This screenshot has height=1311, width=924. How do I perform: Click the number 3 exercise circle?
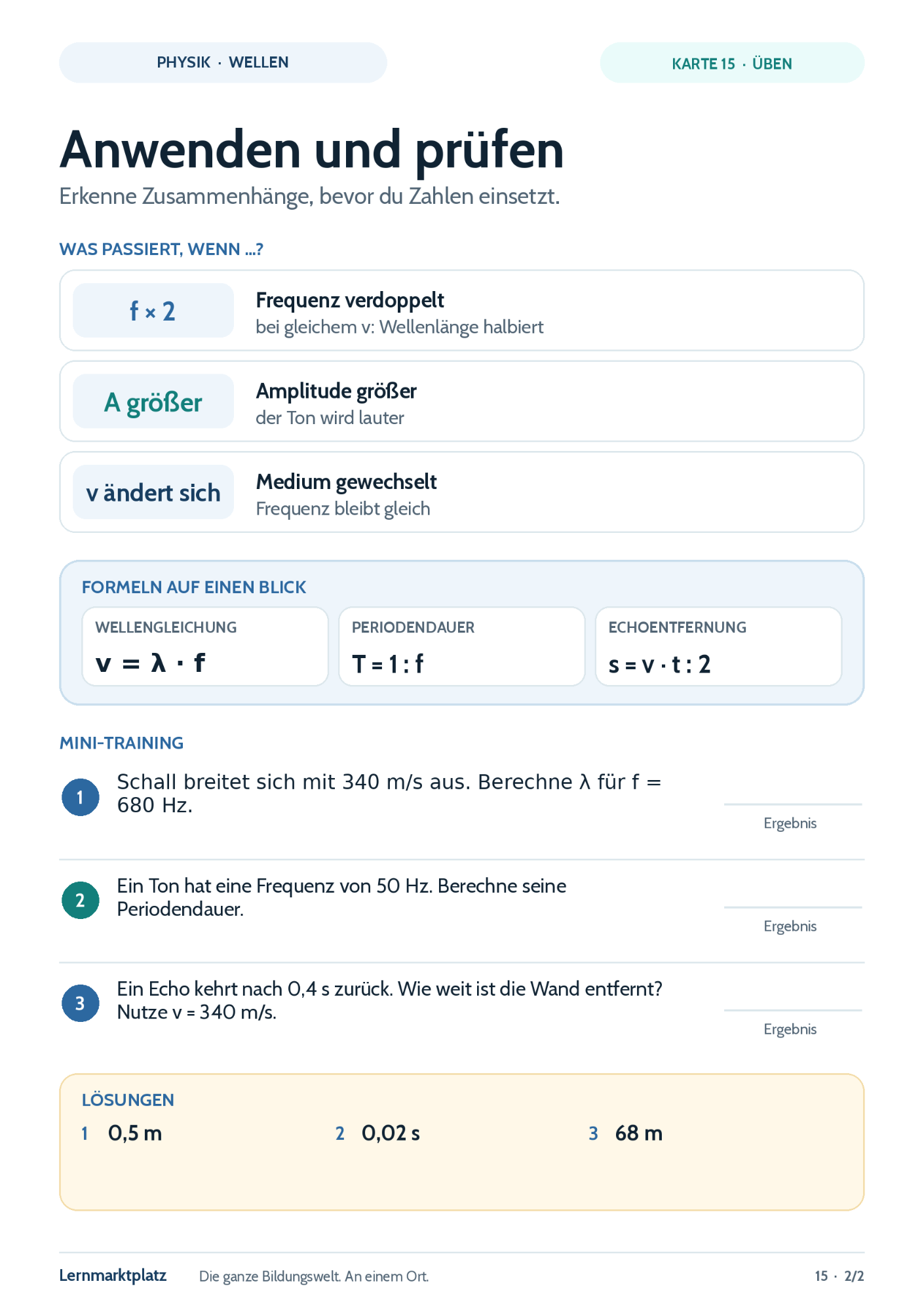pos(81,1003)
